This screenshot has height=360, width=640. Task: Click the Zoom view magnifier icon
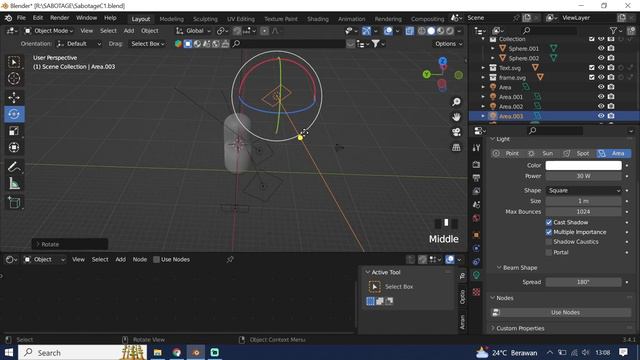(x=456, y=102)
